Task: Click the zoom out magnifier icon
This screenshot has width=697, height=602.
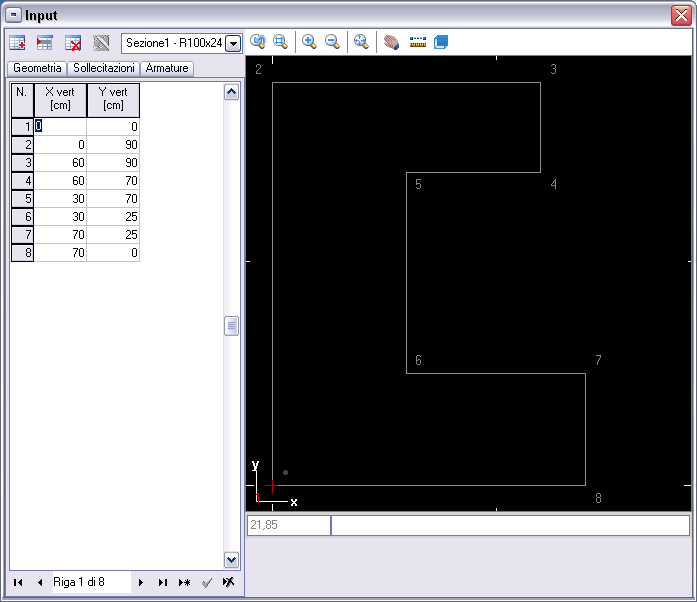Action: pyautogui.click(x=332, y=42)
